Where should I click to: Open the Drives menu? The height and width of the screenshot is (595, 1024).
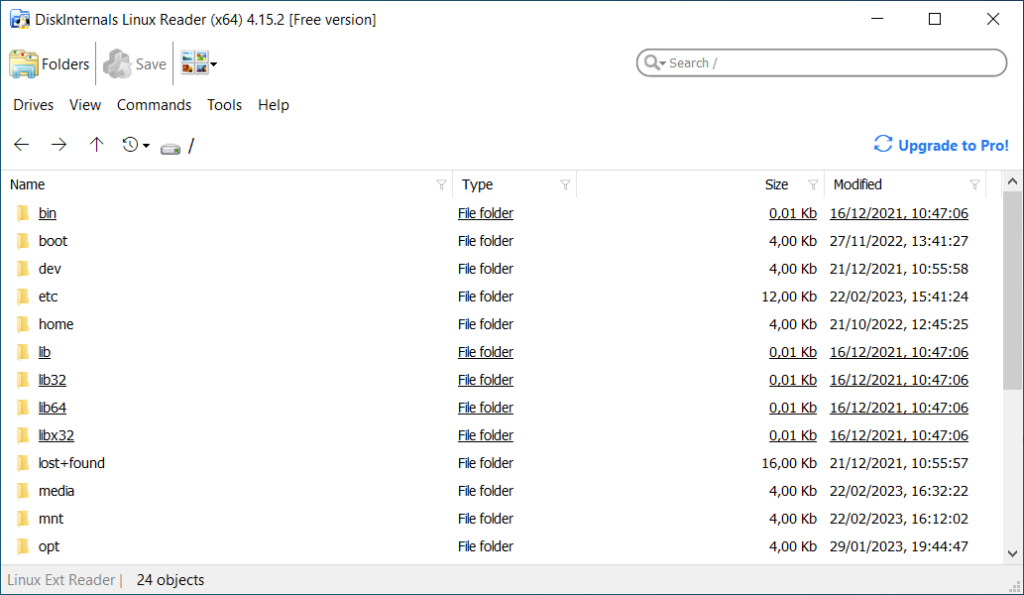(33, 105)
